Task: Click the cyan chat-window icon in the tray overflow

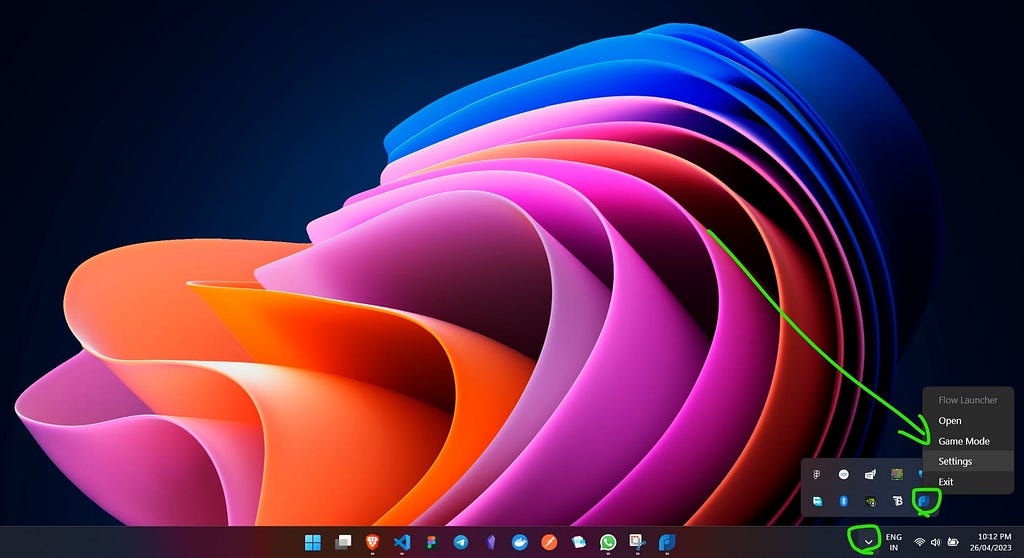Action: [817, 501]
